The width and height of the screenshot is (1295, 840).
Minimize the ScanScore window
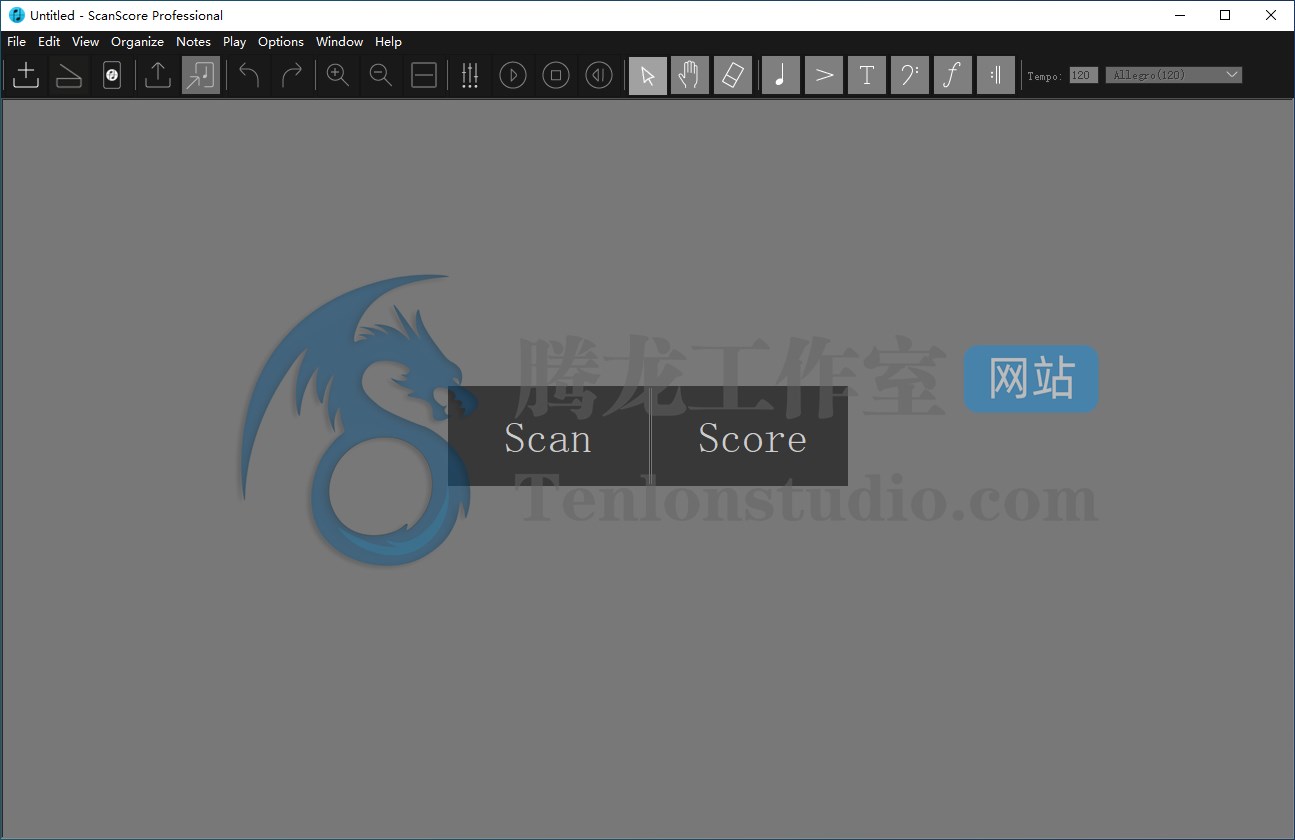[x=1179, y=15]
